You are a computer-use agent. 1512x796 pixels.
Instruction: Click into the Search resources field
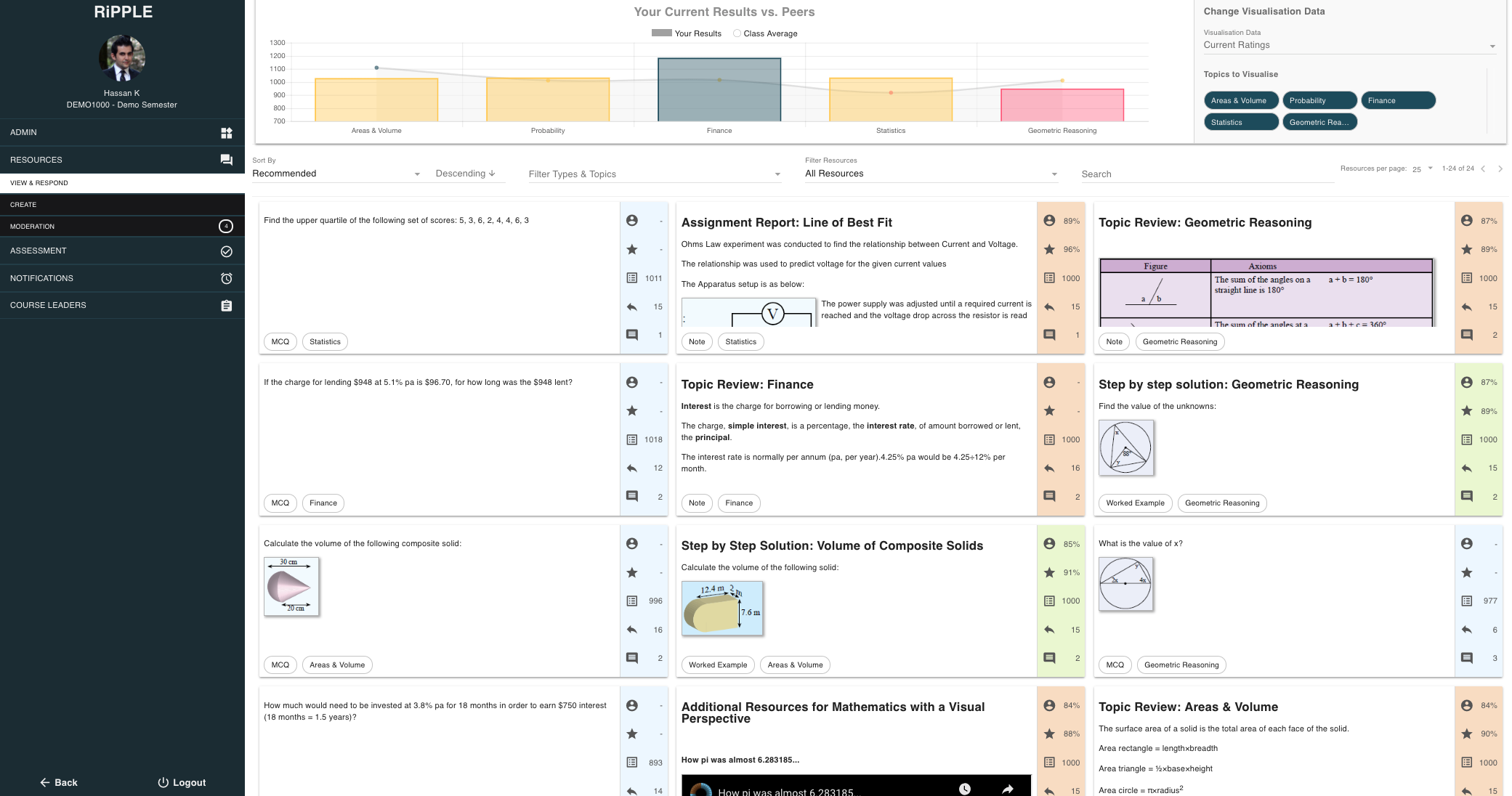point(1206,174)
